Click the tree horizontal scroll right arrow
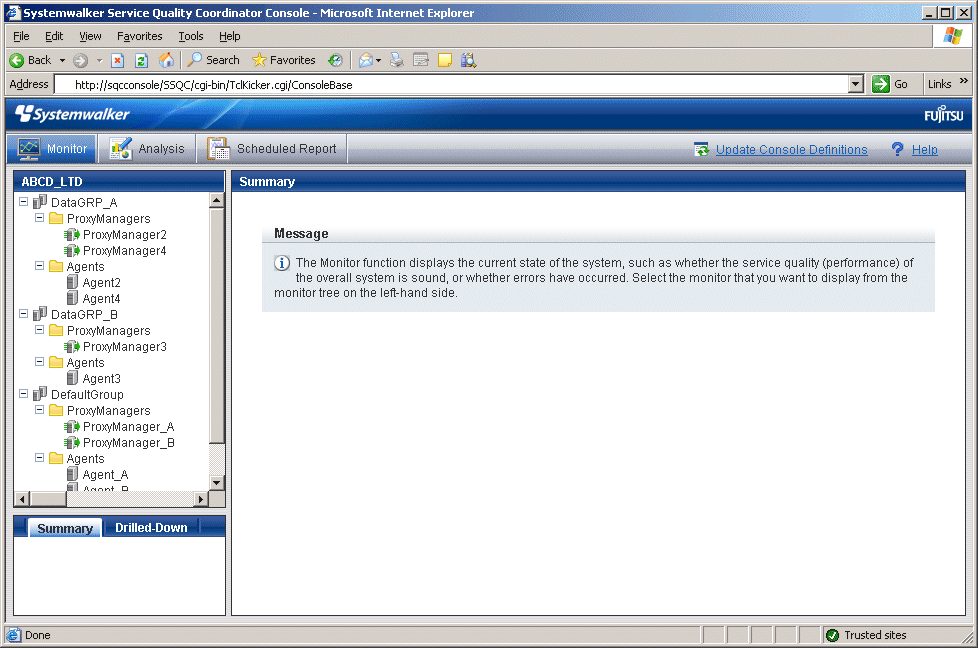 pyautogui.click(x=201, y=499)
